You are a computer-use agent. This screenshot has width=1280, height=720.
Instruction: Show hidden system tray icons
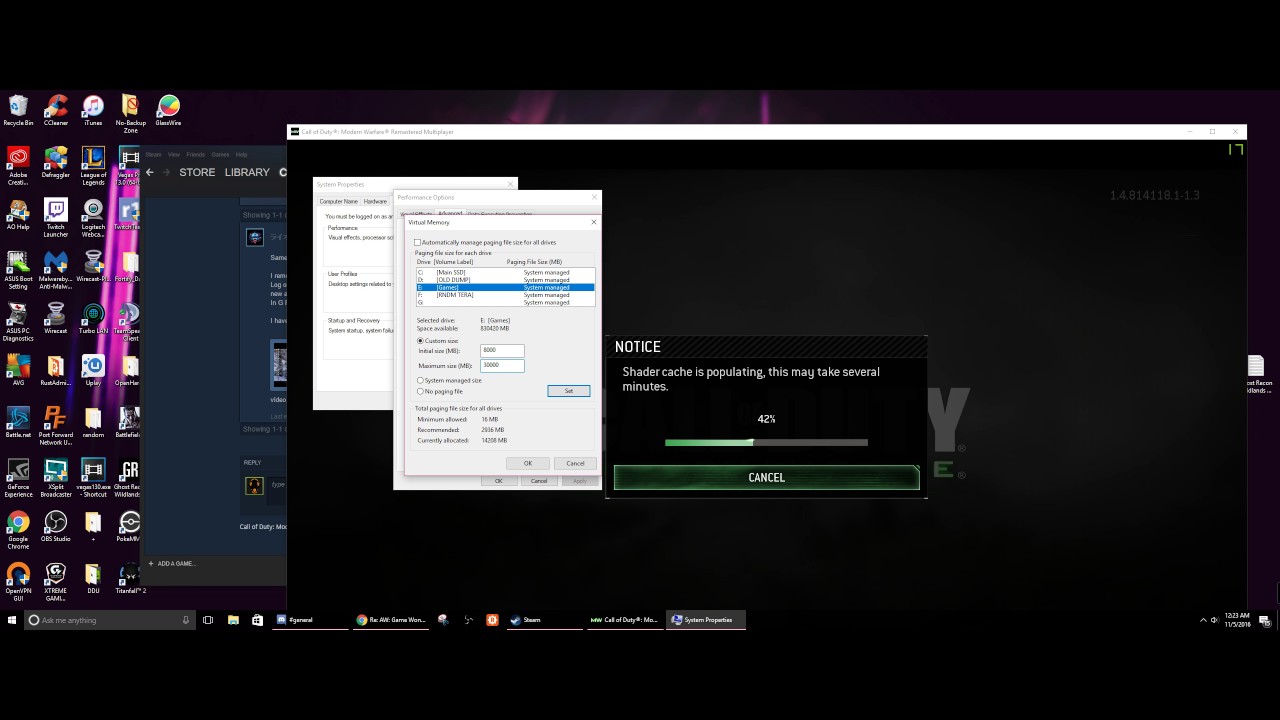click(1203, 620)
